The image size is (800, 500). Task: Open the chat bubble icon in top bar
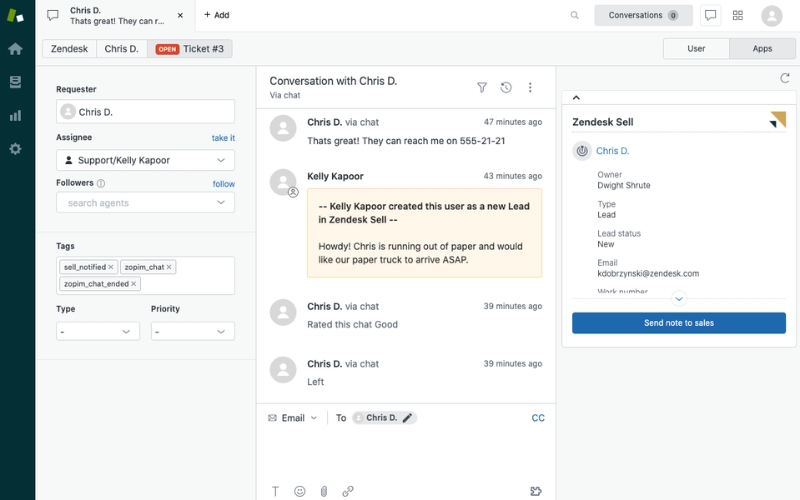point(710,15)
